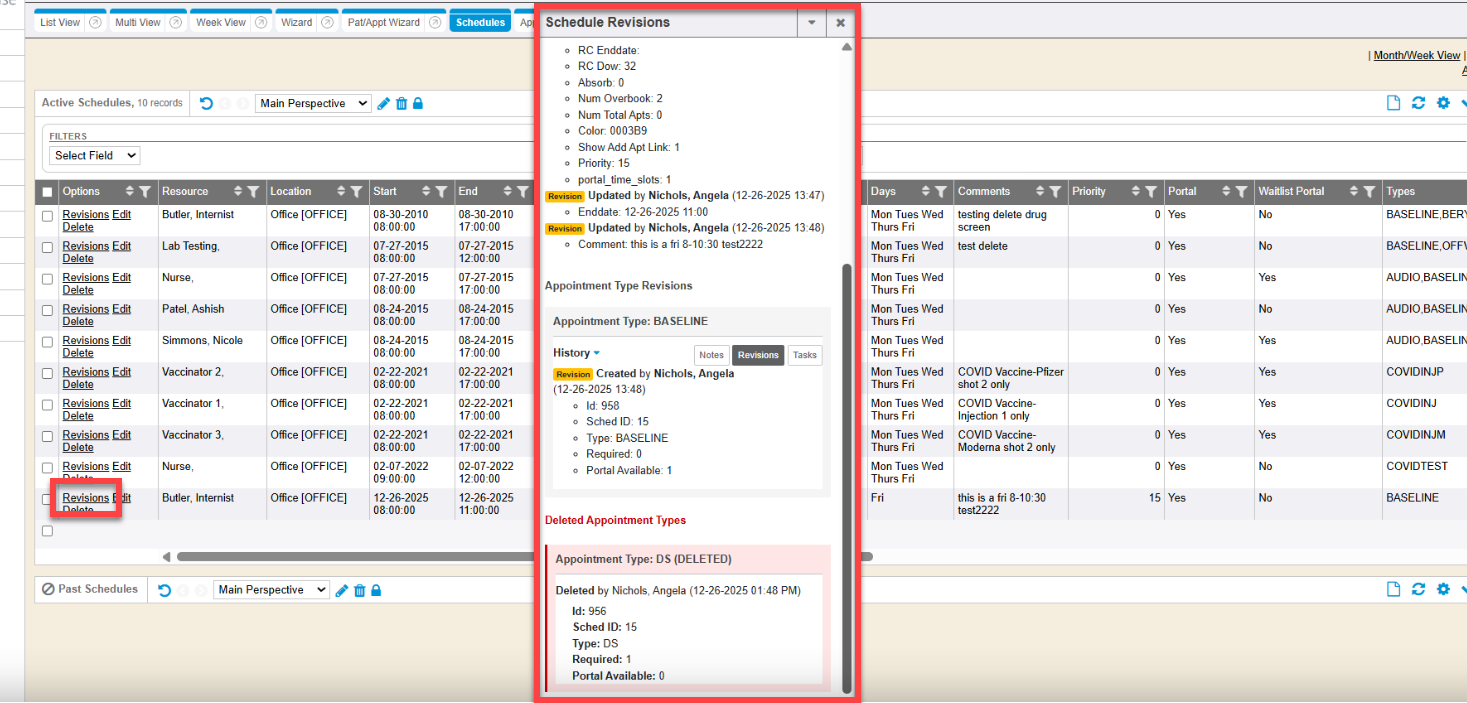Screen dimensions: 1467x703
Task: Click the refresh arrows icon in Active Schedules
Action: pyautogui.click(x=1418, y=103)
